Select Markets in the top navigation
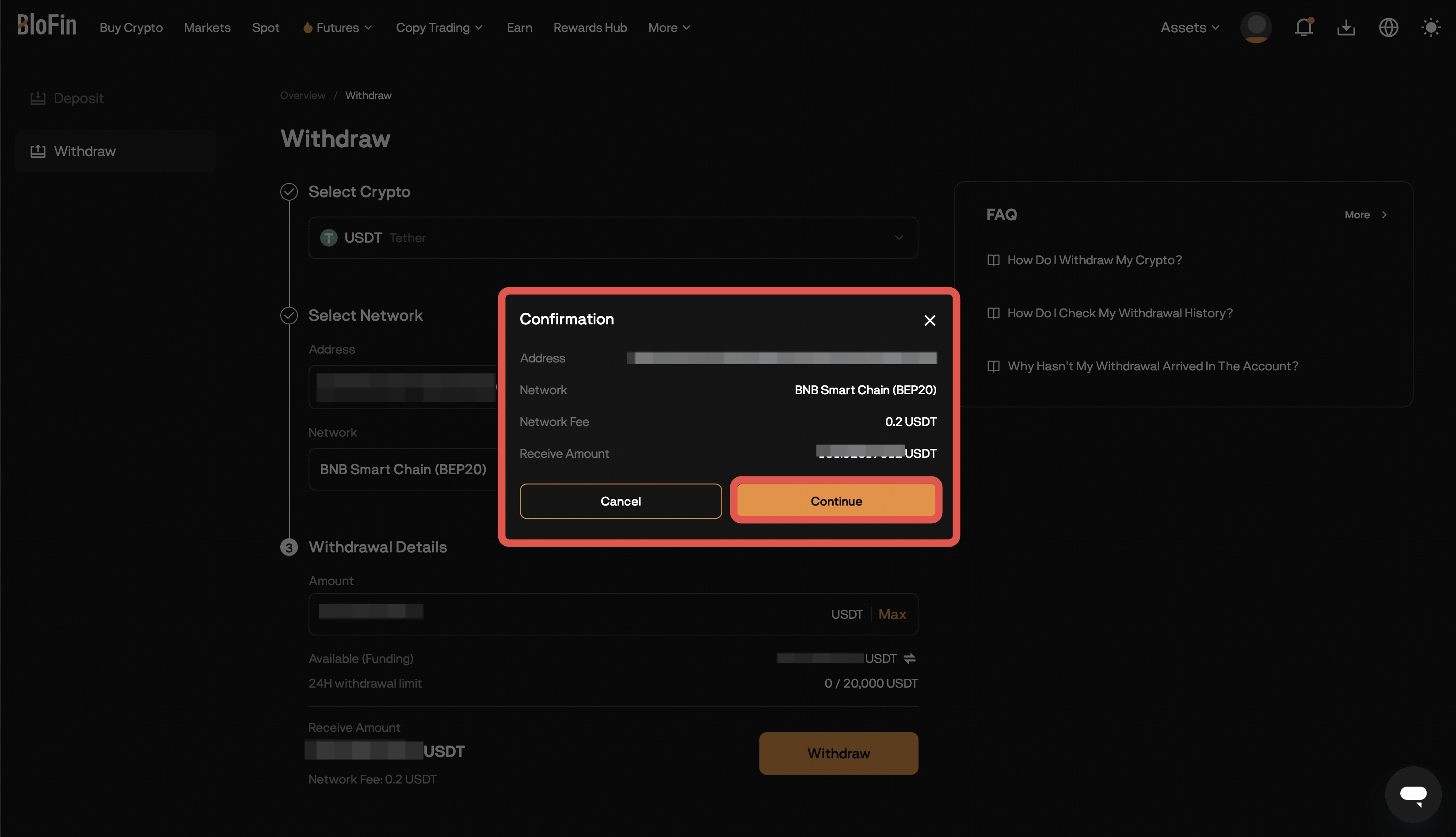1456x837 pixels. [x=207, y=27]
